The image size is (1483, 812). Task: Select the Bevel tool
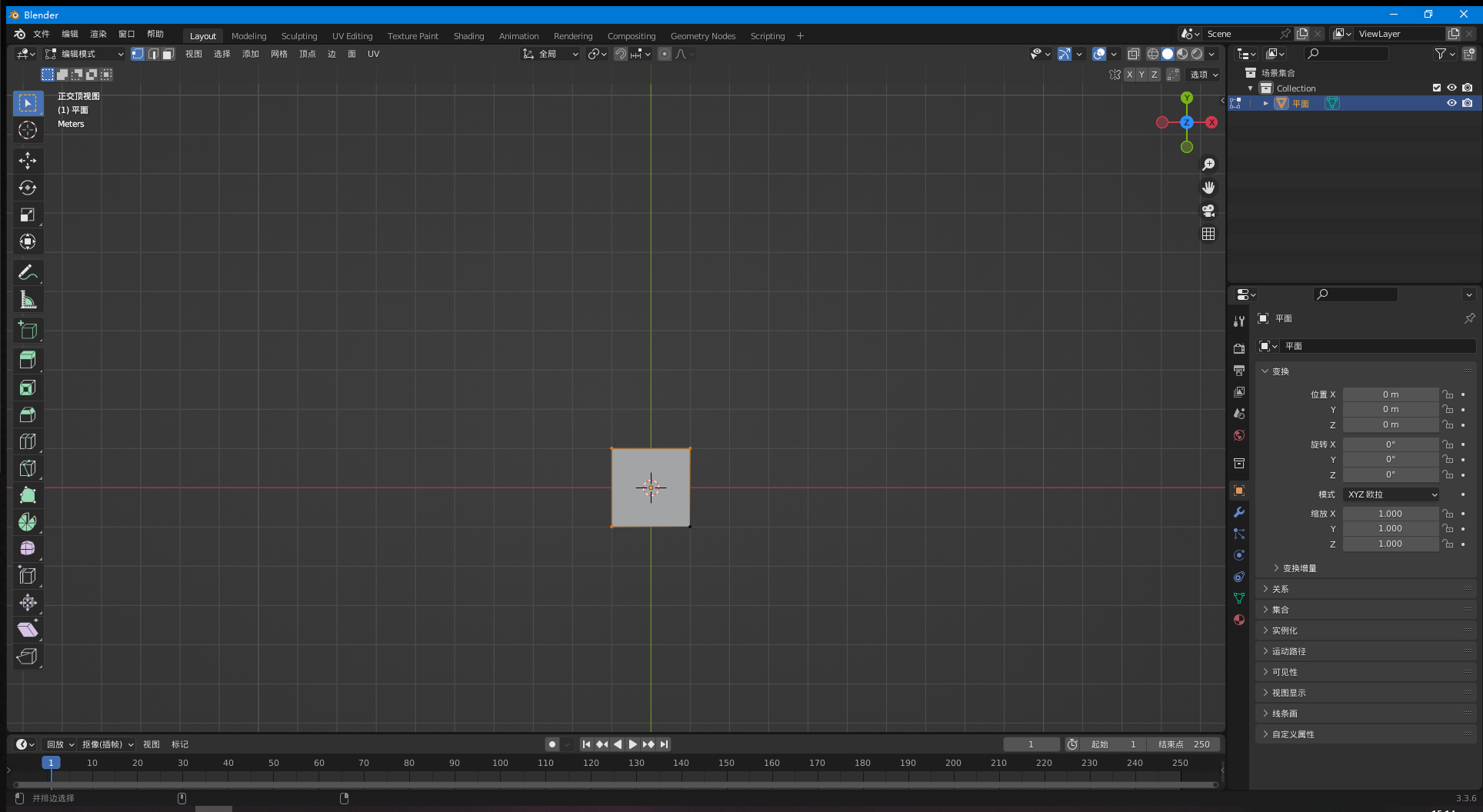(28, 414)
